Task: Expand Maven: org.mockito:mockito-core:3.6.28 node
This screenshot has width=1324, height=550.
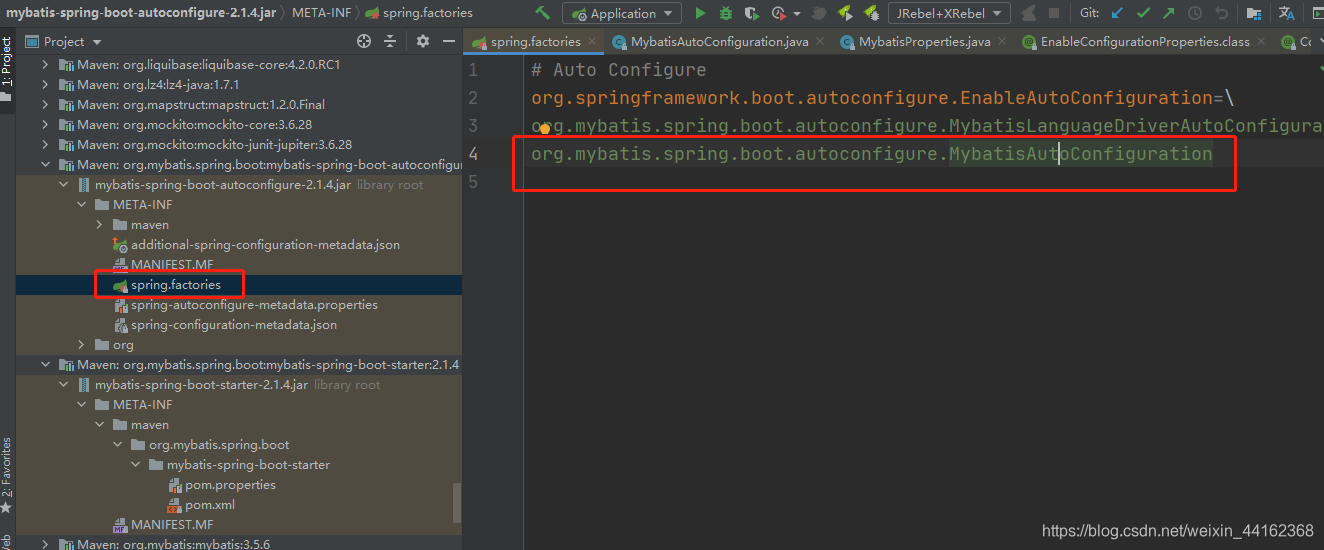Action: pyautogui.click(x=45, y=124)
